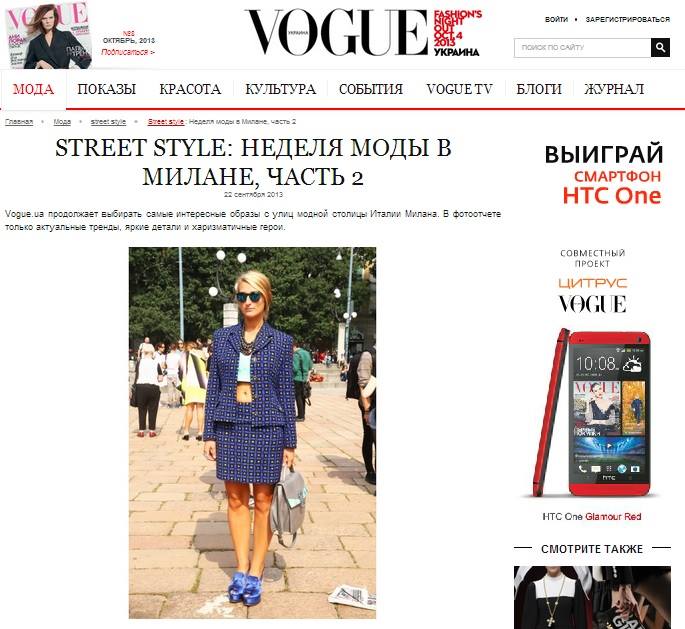Click the red HTC One phone image
This screenshot has height=629, width=685.
(x=592, y=413)
